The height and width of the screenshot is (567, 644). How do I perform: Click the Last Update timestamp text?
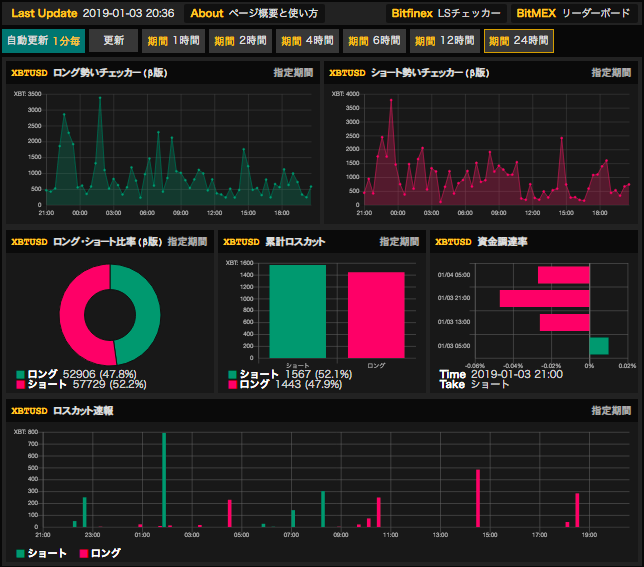(93, 14)
